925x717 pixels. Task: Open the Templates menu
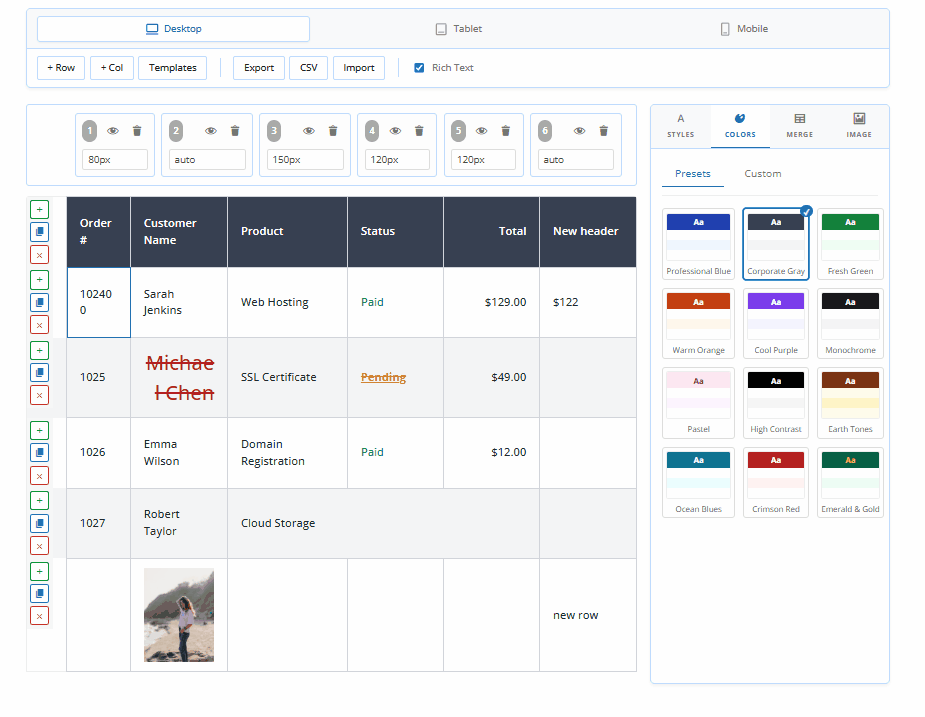(173, 68)
